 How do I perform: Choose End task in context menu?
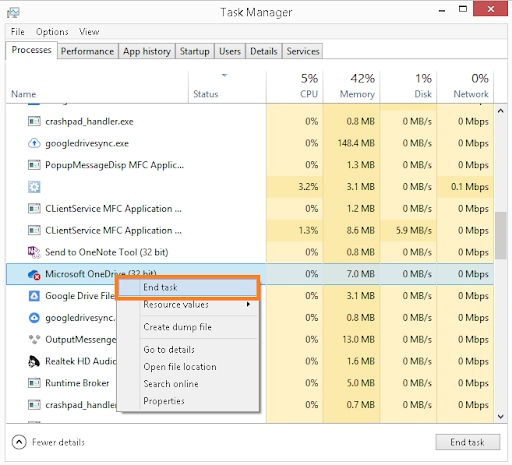point(187,287)
